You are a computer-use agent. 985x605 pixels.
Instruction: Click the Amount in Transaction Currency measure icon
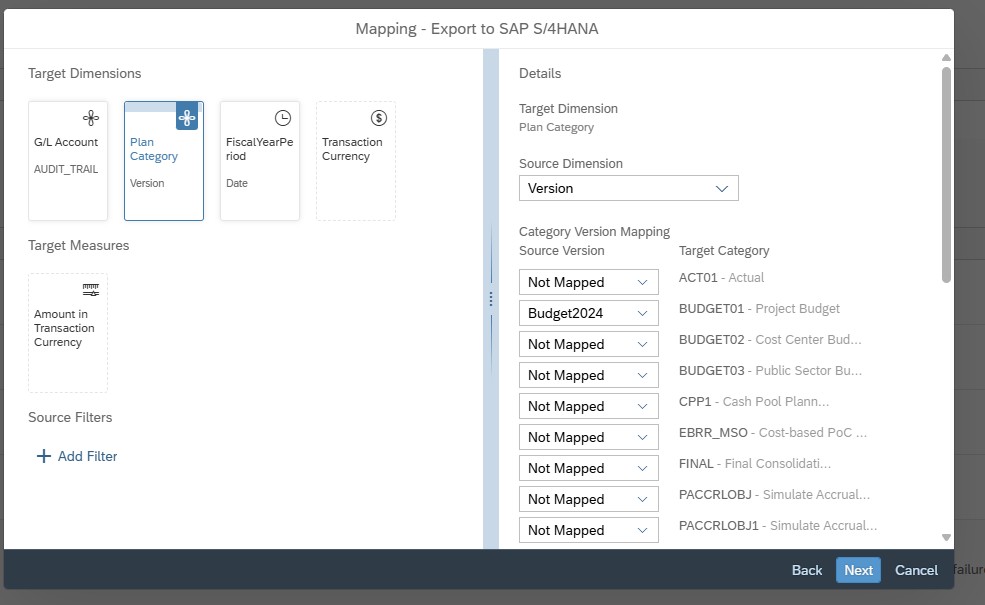tap(91, 290)
